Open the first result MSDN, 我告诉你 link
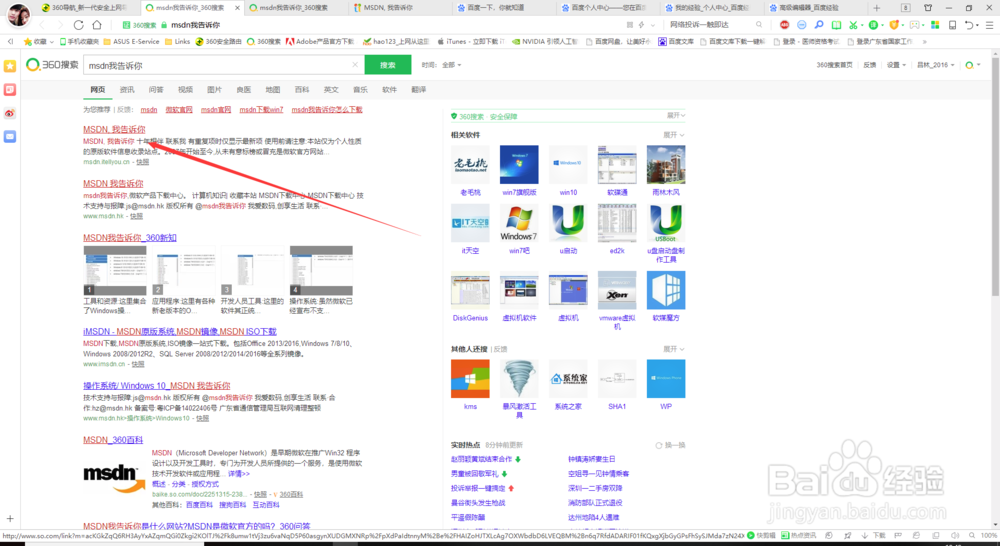This screenshot has width=1000, height=546. (114, 129)
